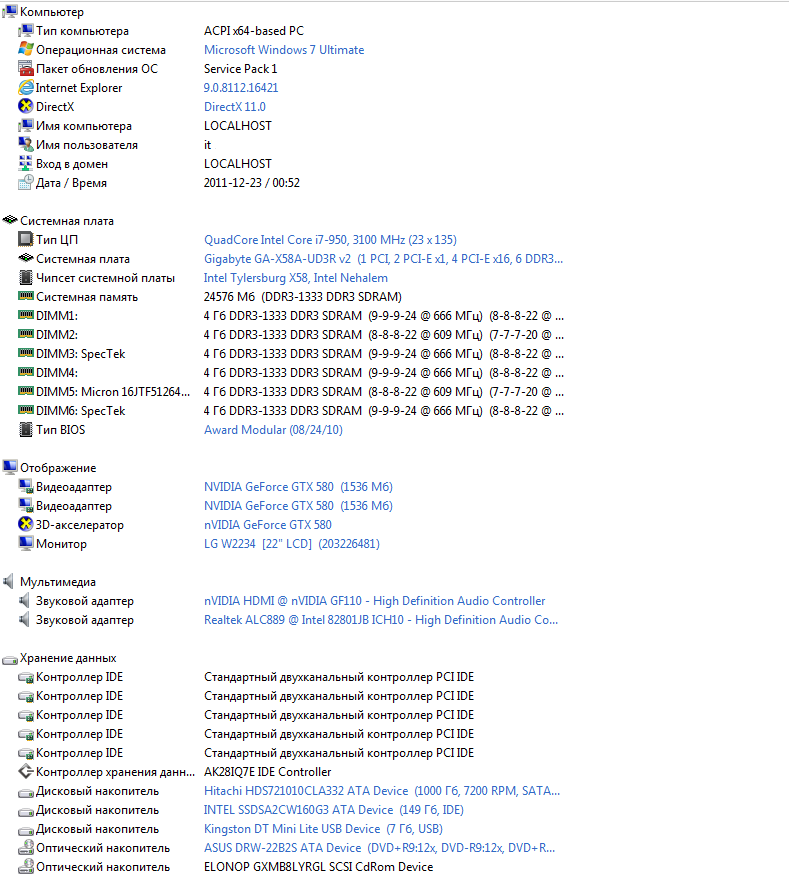The width and height of the screenshot is (789, 874).
Task: Open the Gigabyte GA-X58A-UD3R v2 link
Action: 383,259
